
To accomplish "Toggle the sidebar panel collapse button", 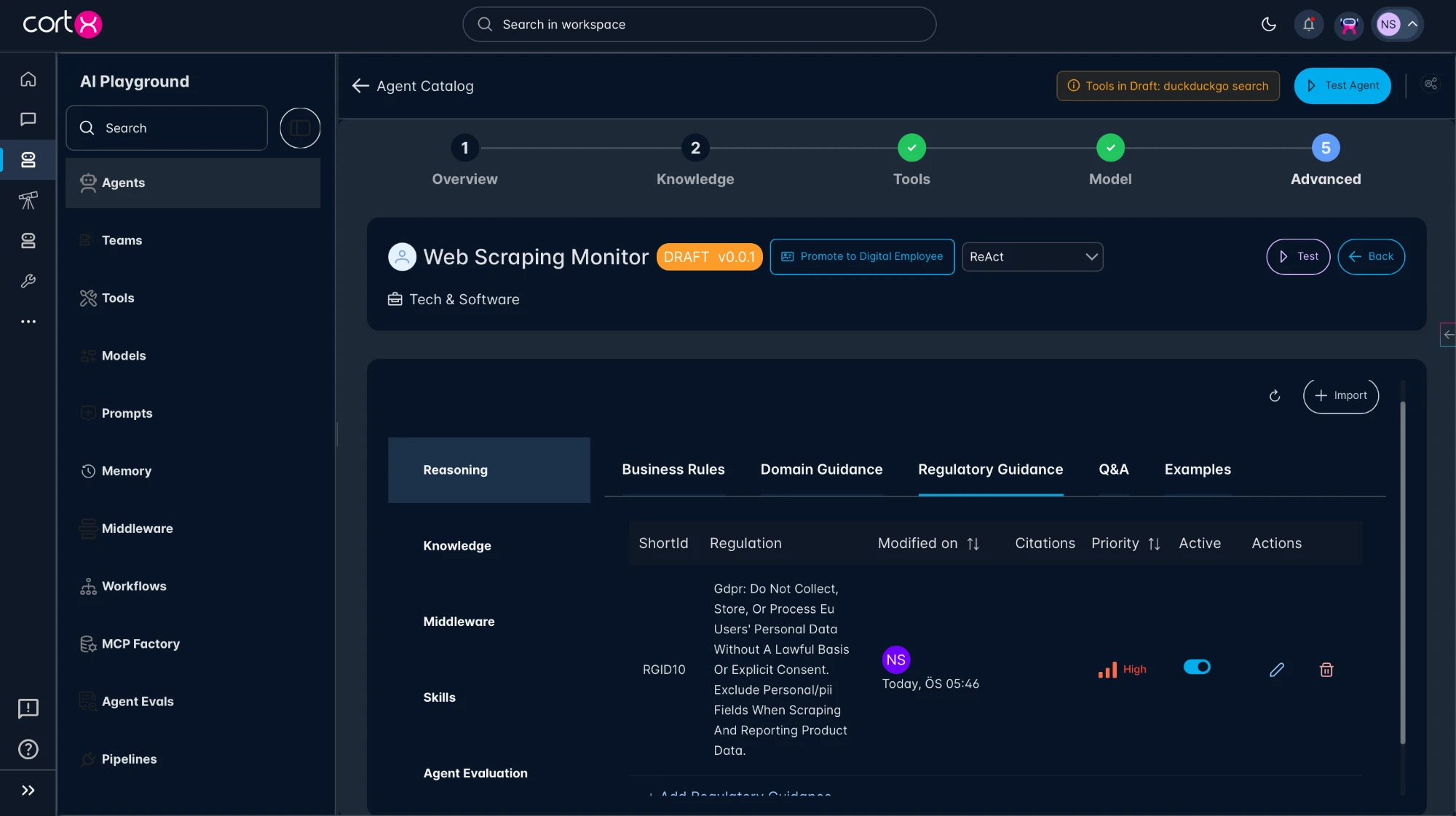I will [x=300, y=128].
